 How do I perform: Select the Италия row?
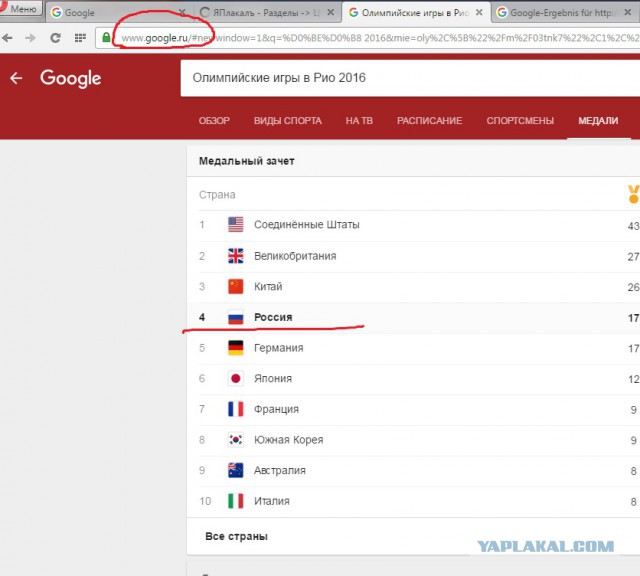click(x=413, y=502)
